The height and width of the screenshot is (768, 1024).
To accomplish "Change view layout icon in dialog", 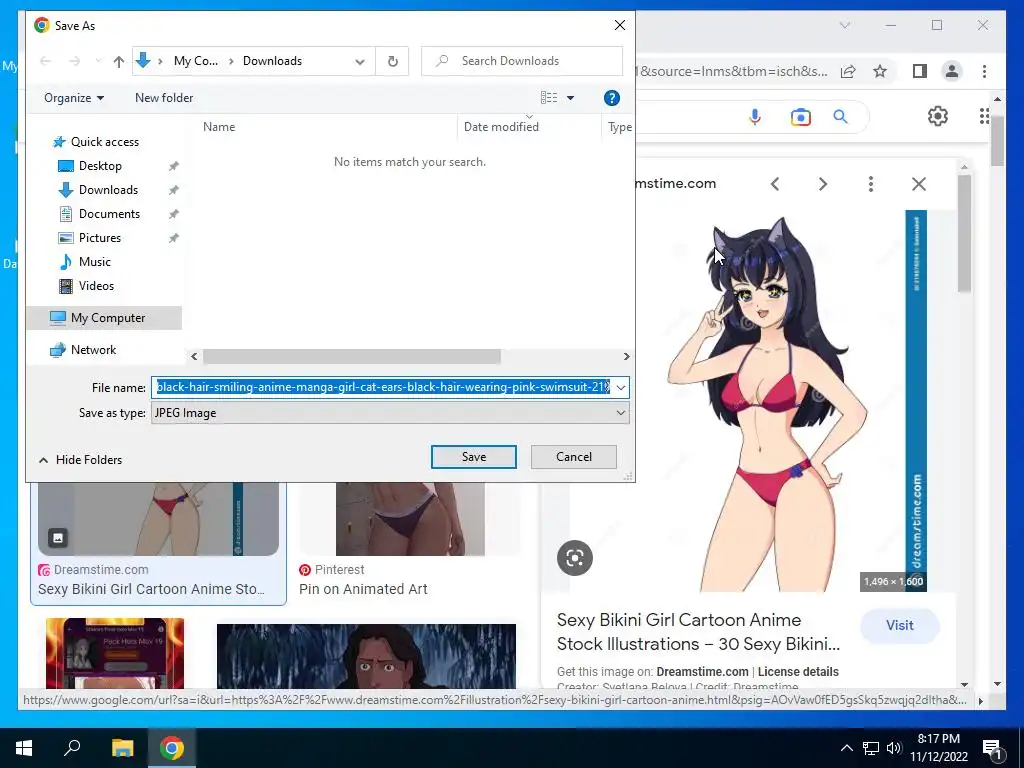I will pos(549,98).
